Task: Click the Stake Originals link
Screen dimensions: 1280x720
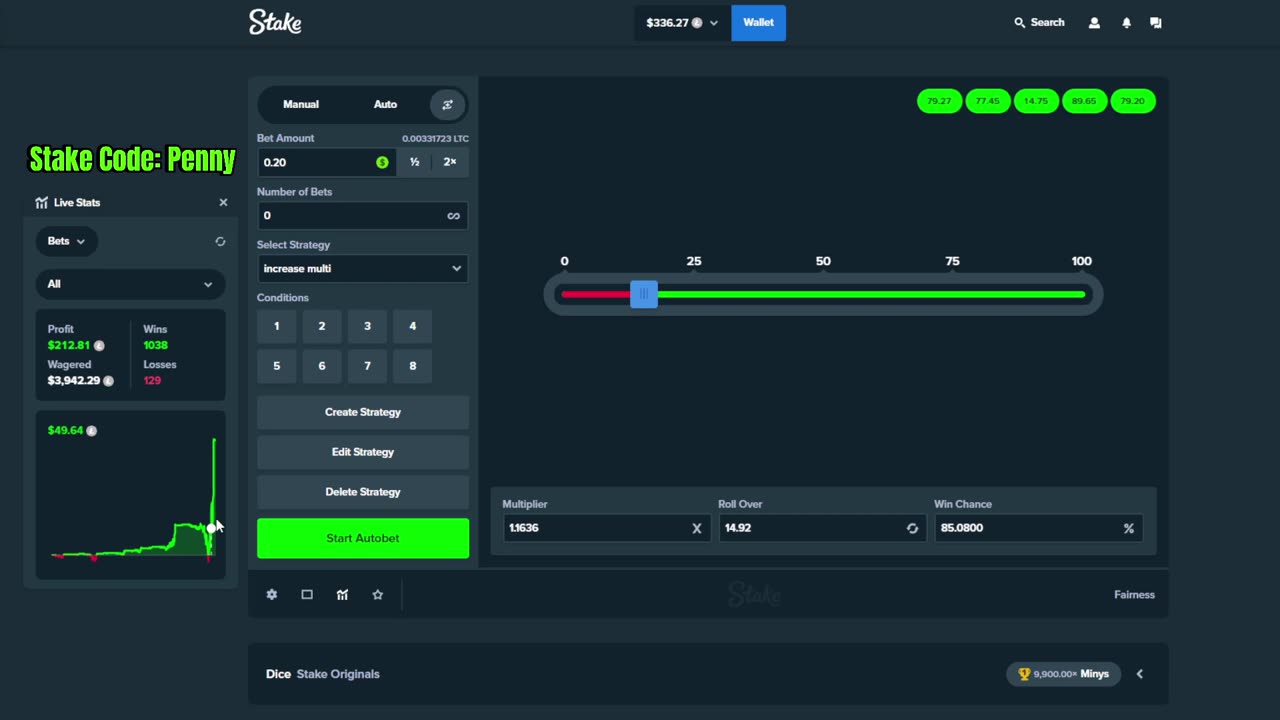Action: 338,674
